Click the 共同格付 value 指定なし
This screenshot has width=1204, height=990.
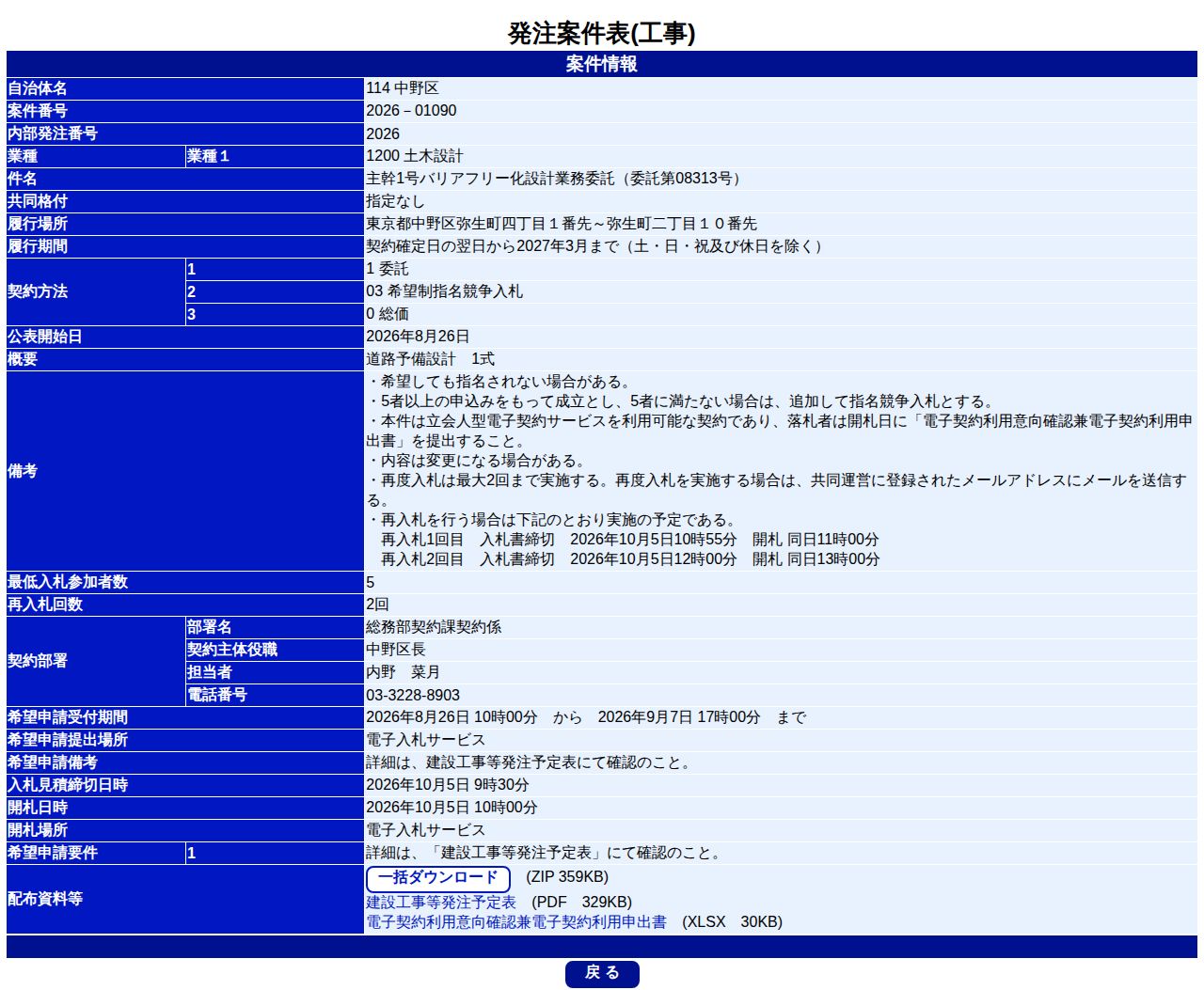point(395,200)
